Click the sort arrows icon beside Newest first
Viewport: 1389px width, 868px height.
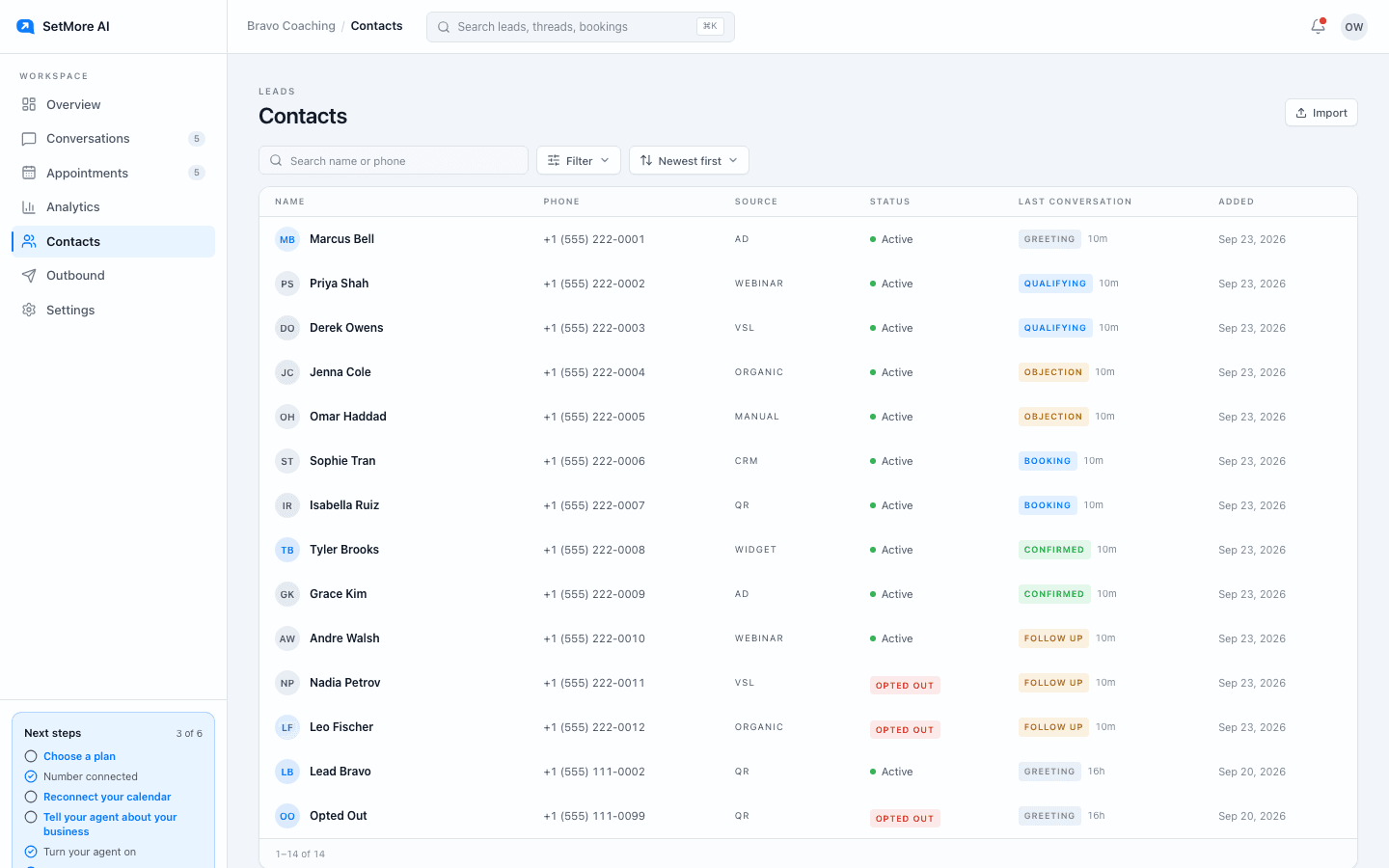coord(646,160)
